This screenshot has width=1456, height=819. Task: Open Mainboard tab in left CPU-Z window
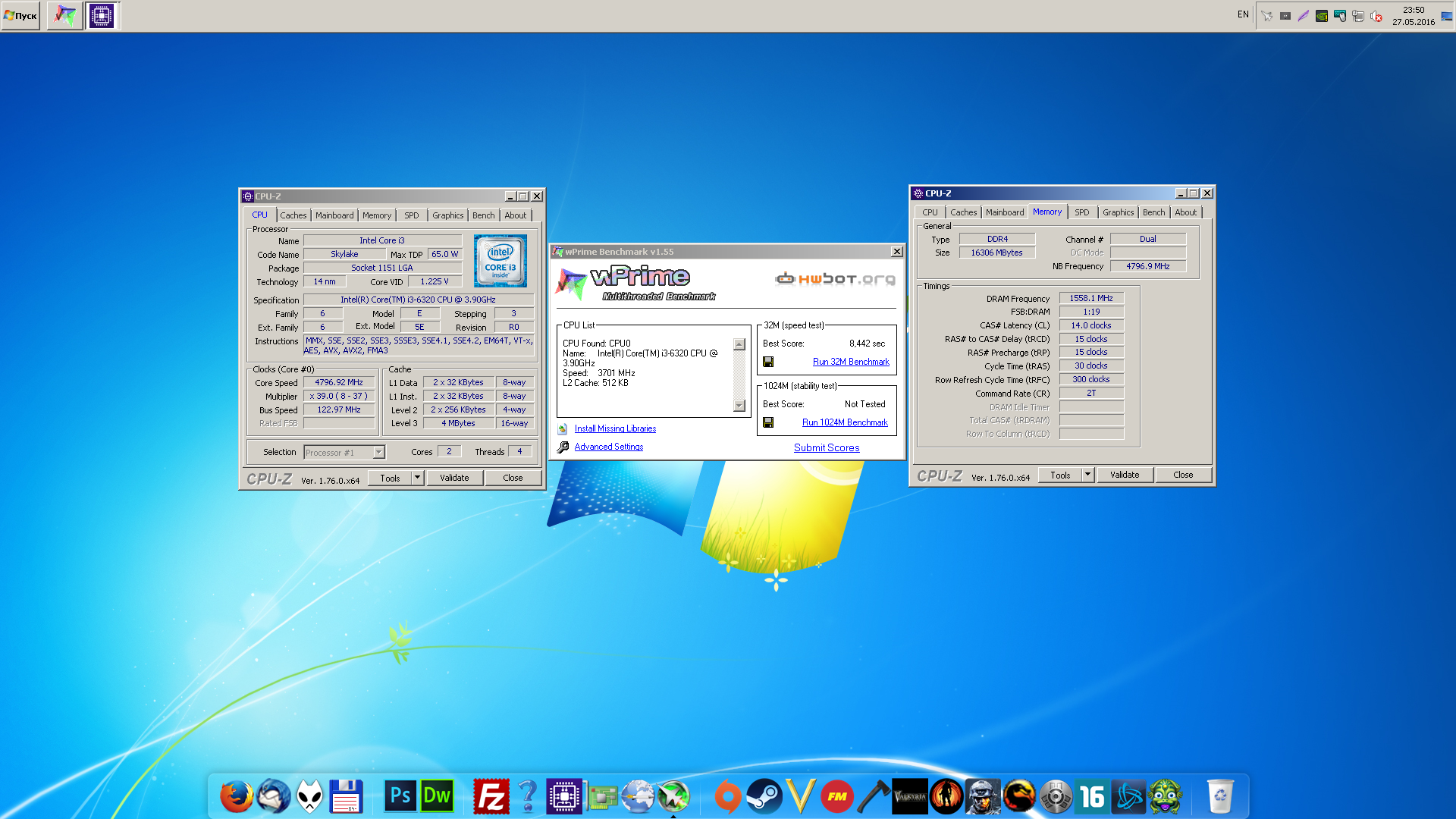click(334, 215)
